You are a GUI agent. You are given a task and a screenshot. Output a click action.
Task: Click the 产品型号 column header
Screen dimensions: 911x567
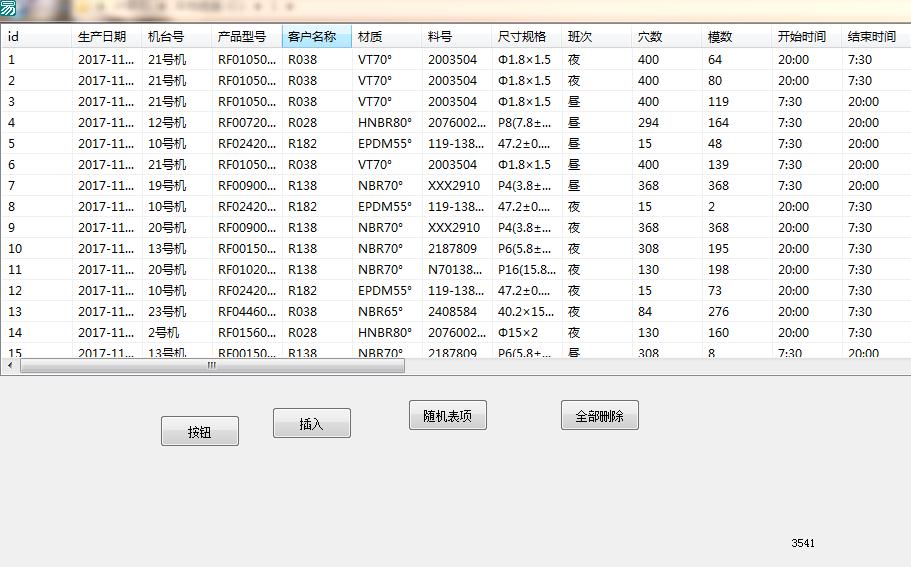(x=246, y=37)
